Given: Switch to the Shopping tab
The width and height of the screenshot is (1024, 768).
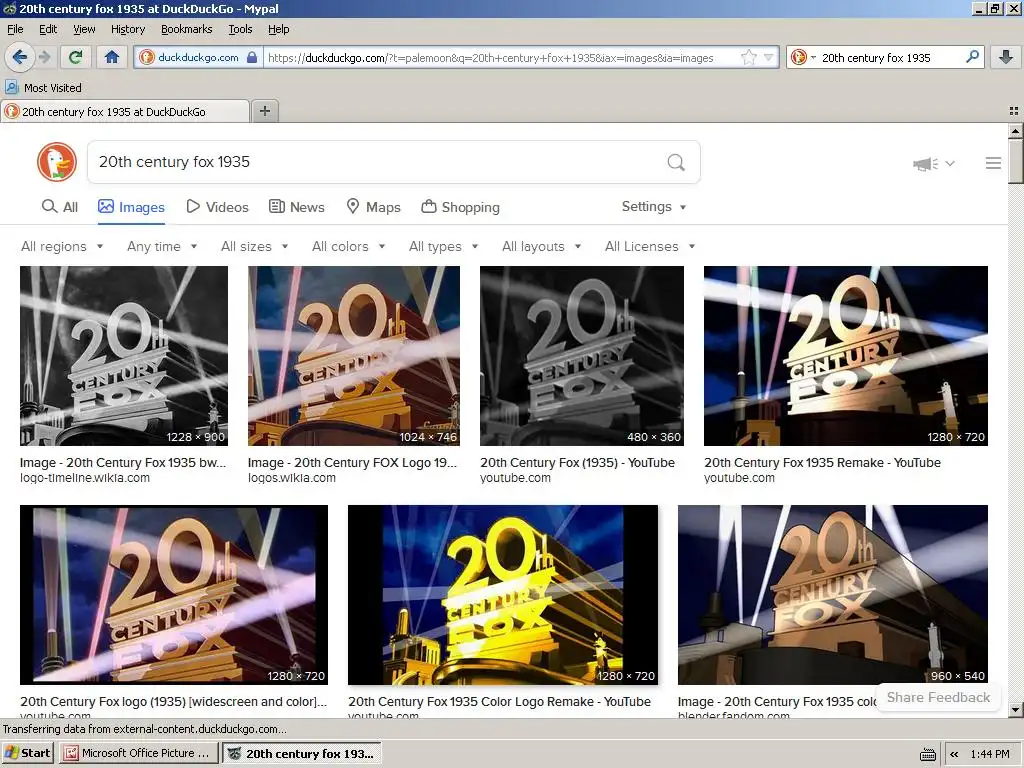Looking at the screenshot, I should click(460, 207).
